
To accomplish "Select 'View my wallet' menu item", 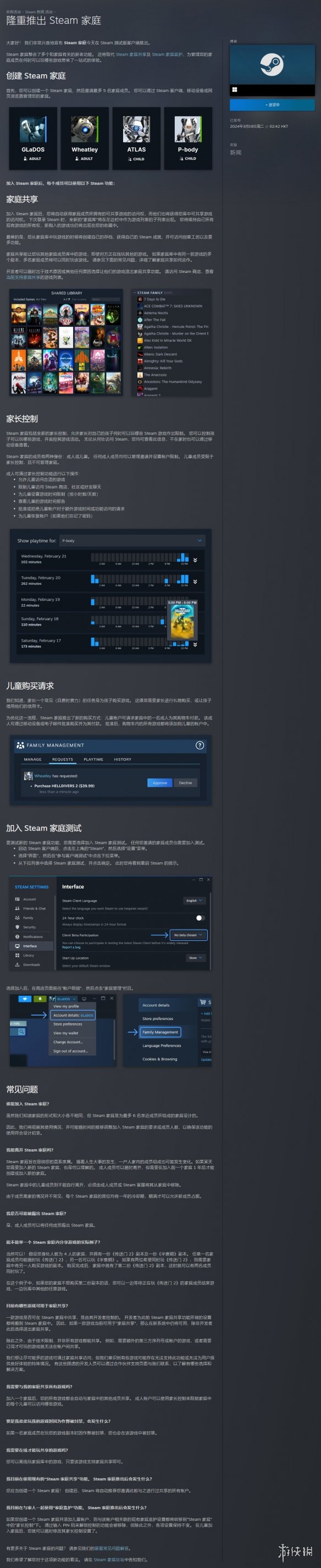I will (x=65, y=1033).
